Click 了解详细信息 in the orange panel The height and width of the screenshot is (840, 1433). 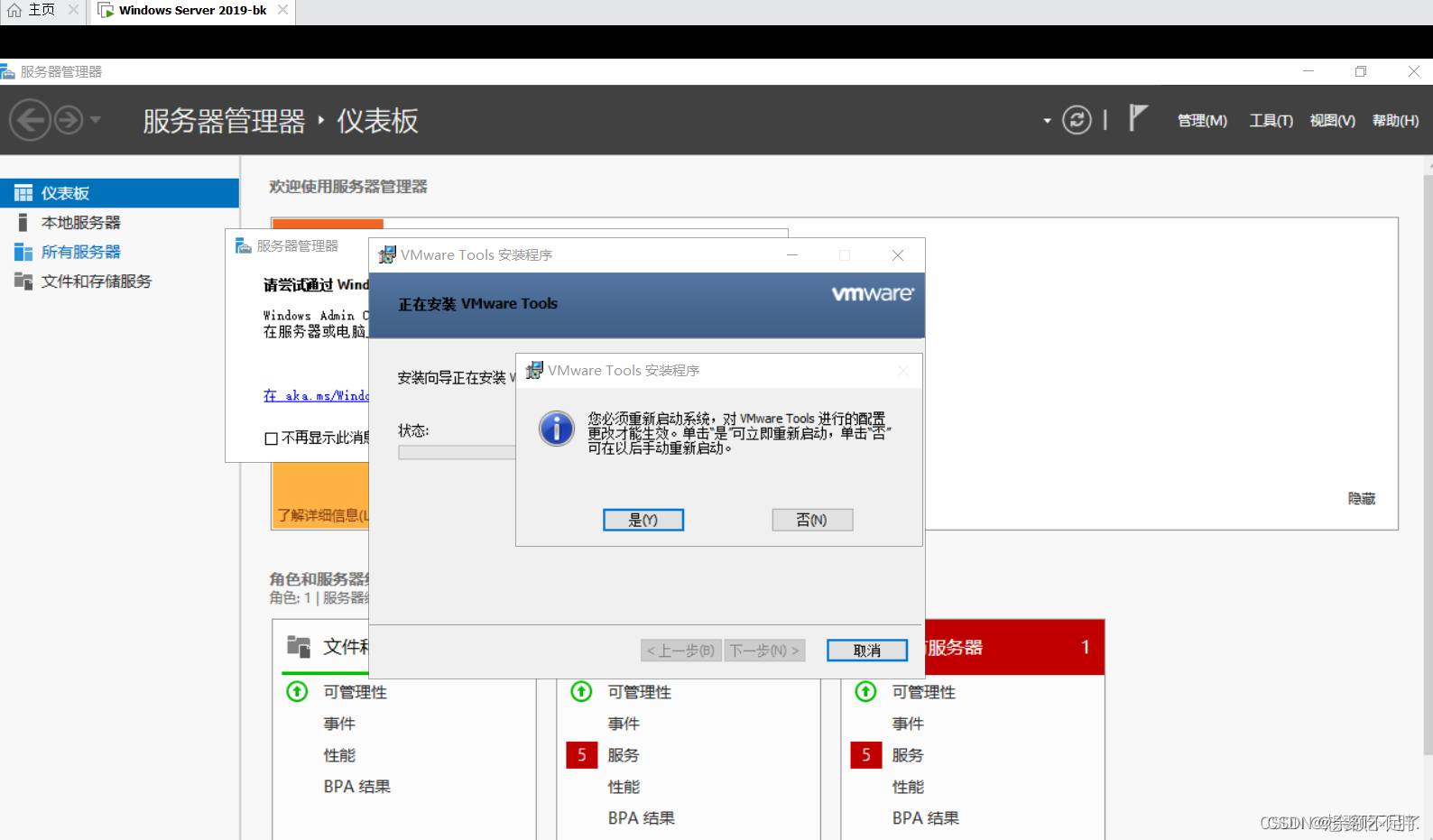point(322,515)
